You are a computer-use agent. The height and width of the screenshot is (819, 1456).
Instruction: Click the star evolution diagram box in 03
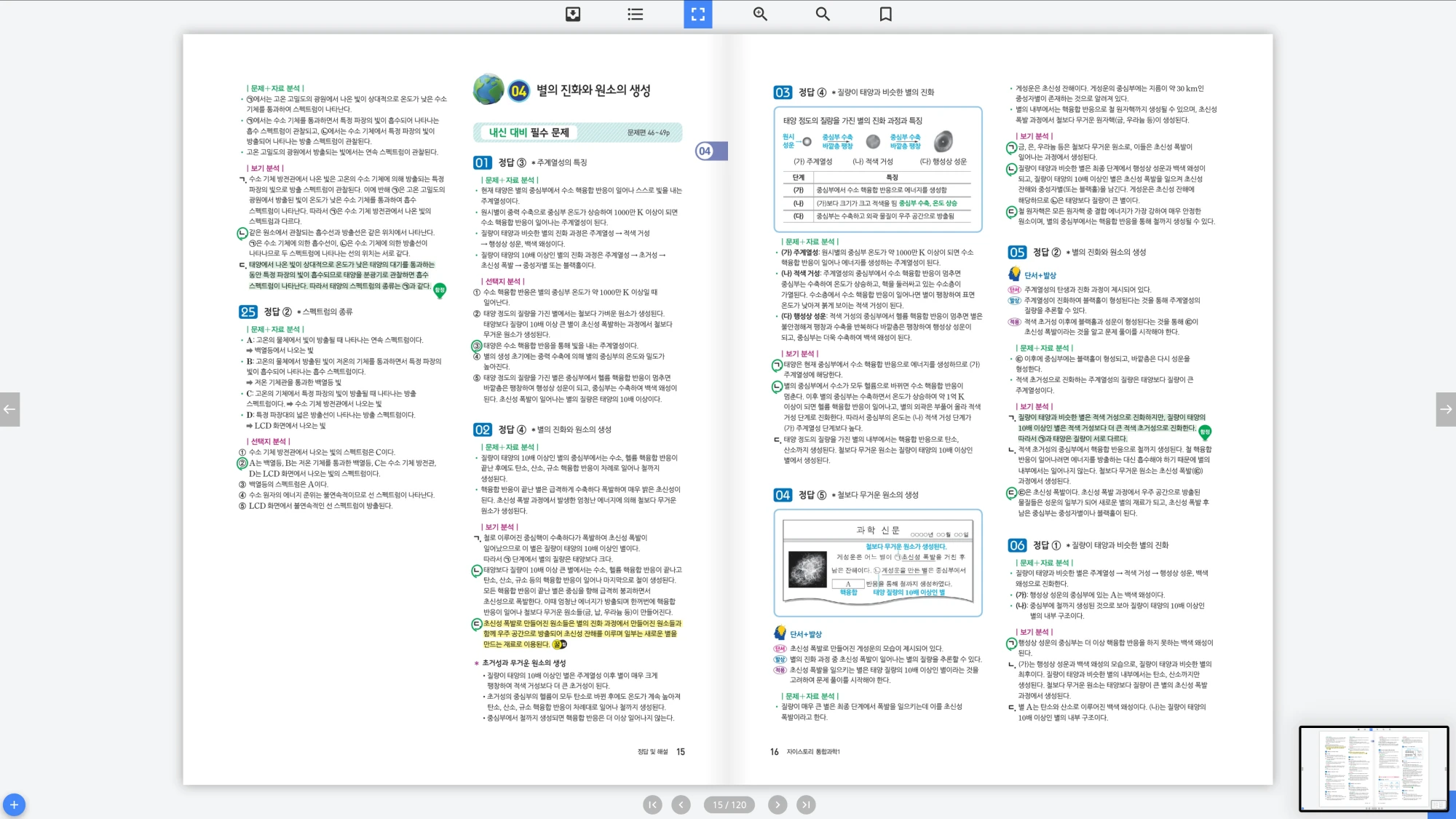coord(877,169)
